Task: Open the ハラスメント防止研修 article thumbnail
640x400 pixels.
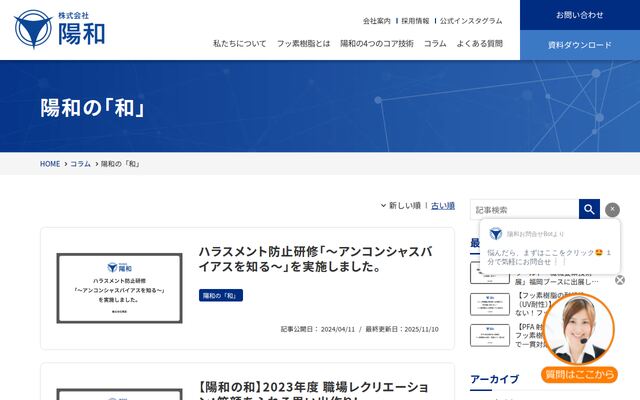Action: click(120, 288)
